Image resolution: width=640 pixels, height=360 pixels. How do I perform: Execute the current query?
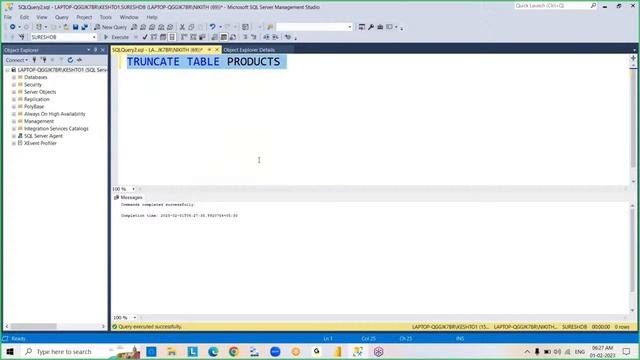click(x=116, y=37)
